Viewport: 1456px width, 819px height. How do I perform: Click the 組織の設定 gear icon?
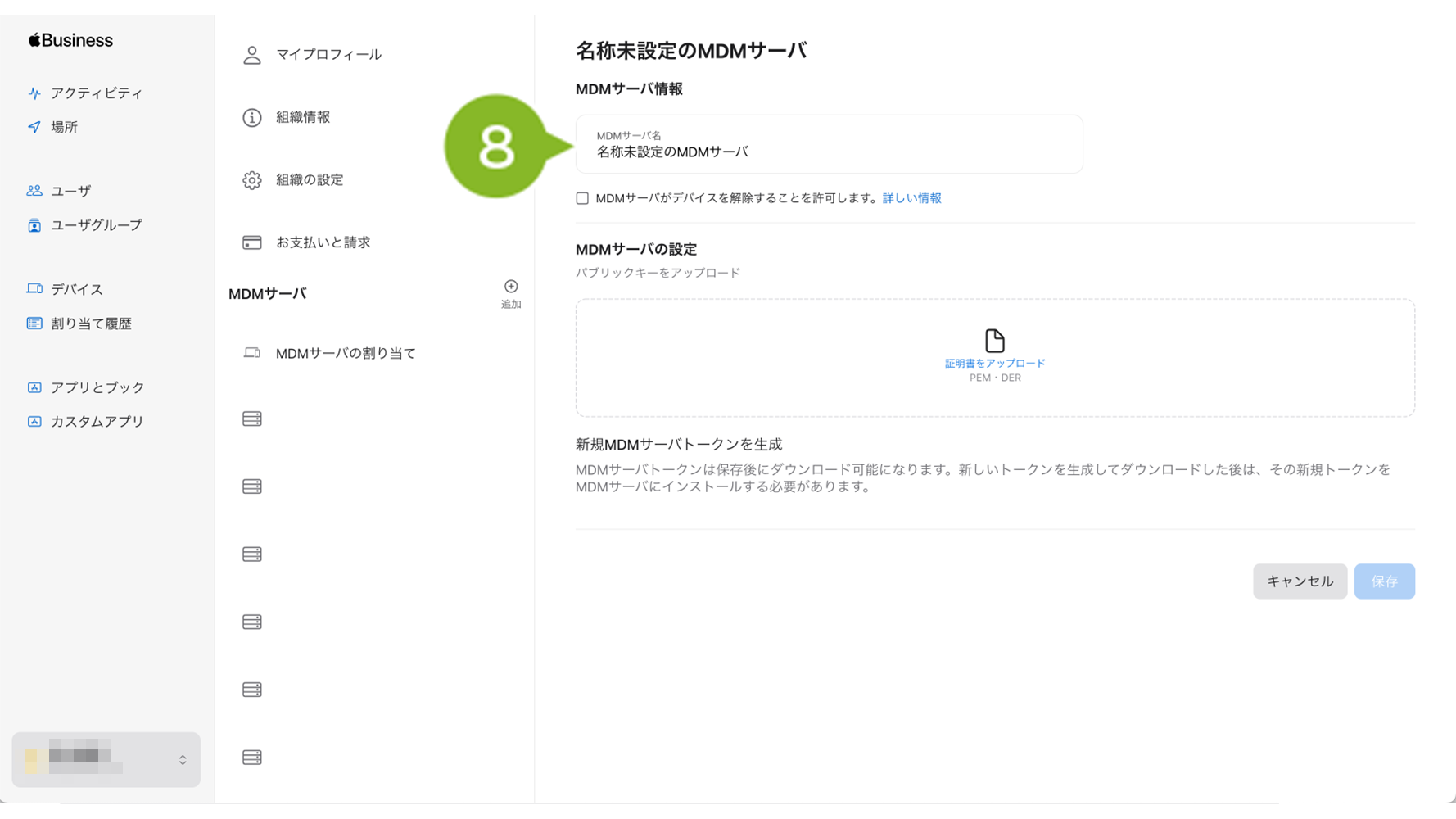[x=252, y=180]
